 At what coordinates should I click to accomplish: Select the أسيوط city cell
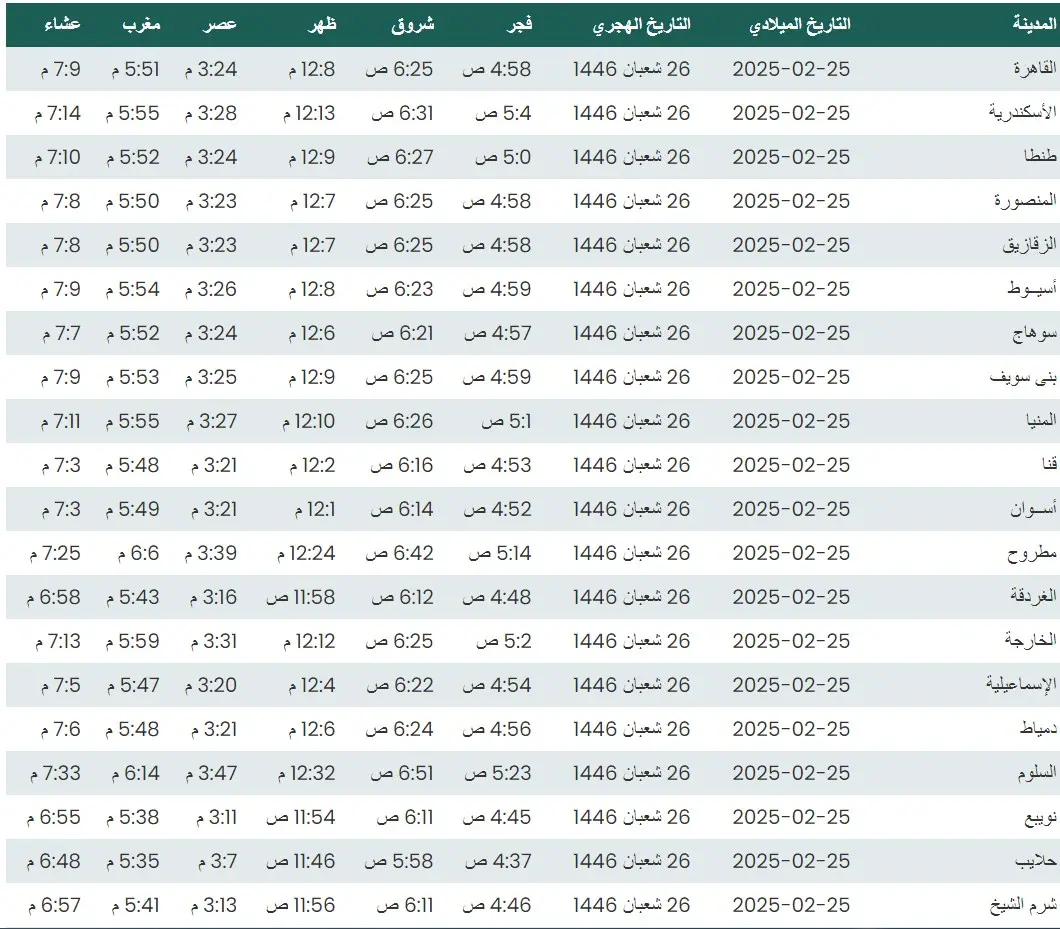(x=1032, y=288)
